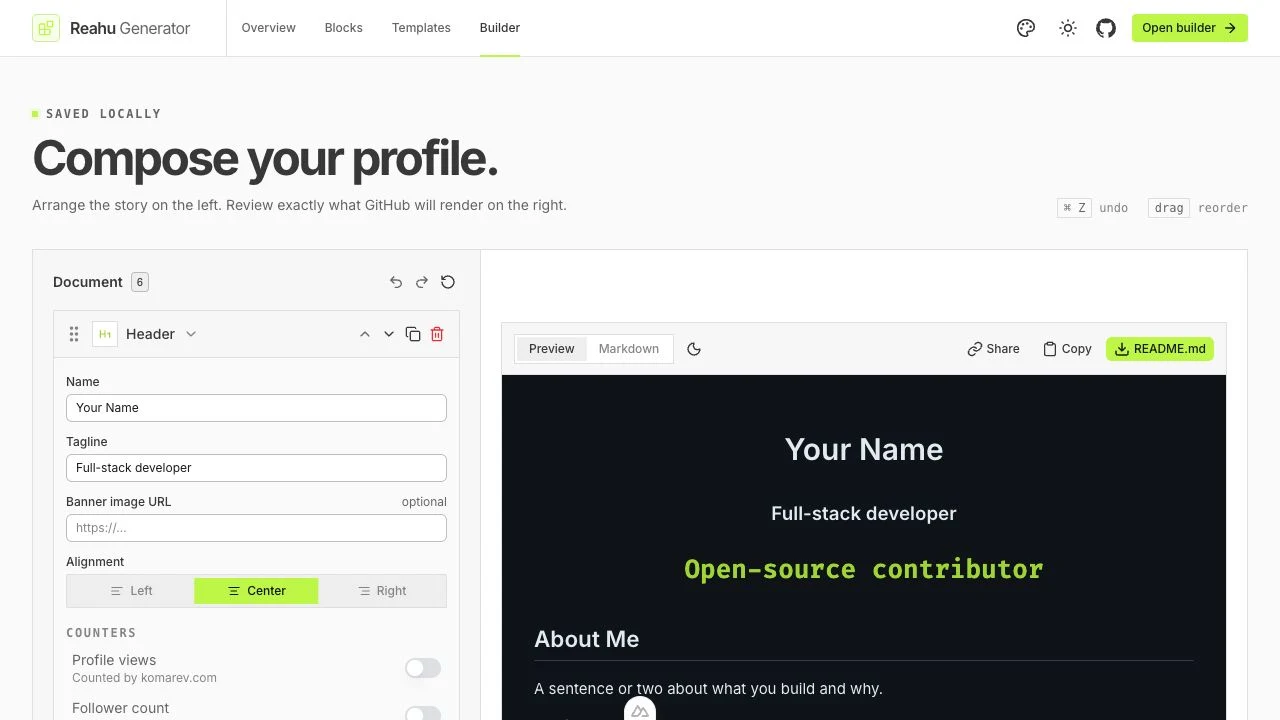
Task: Set alignment to Left
Action: click(132, 591)
